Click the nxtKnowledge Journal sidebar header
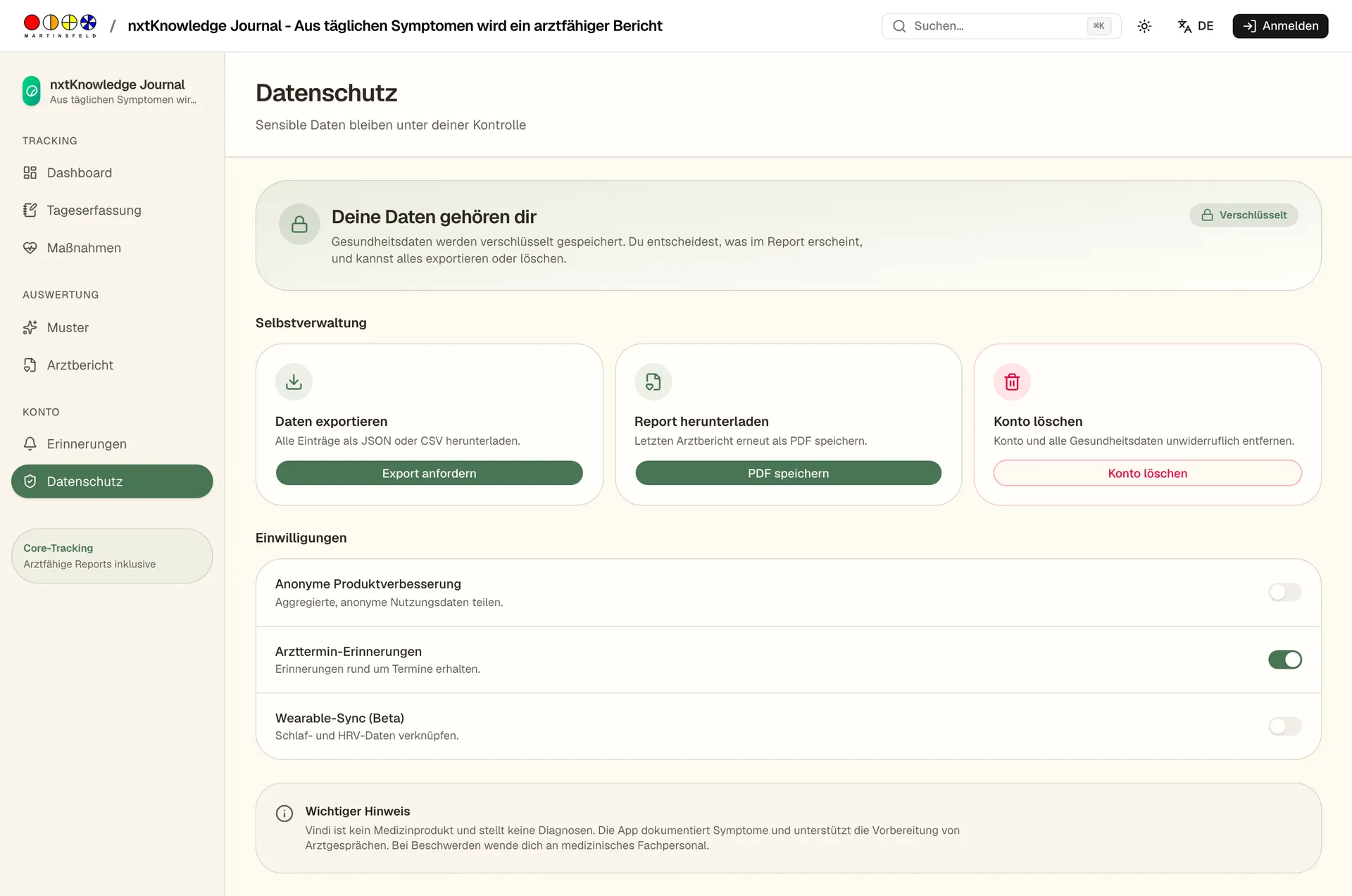The image size is (1352, 896). tap(112, 91)
